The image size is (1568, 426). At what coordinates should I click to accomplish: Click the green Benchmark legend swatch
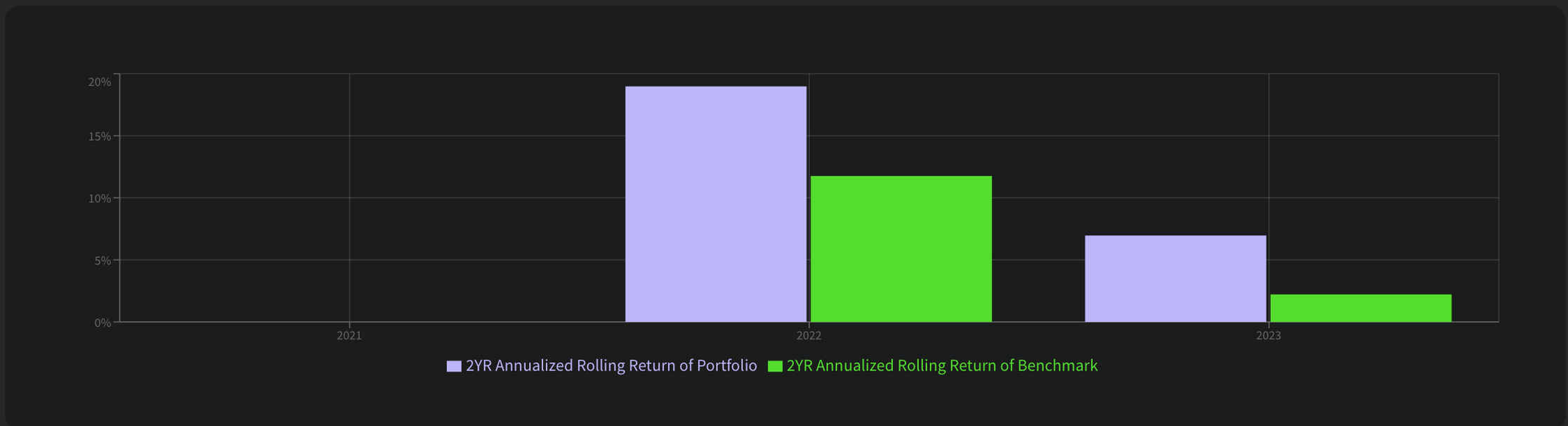click(x=775, y=366)
